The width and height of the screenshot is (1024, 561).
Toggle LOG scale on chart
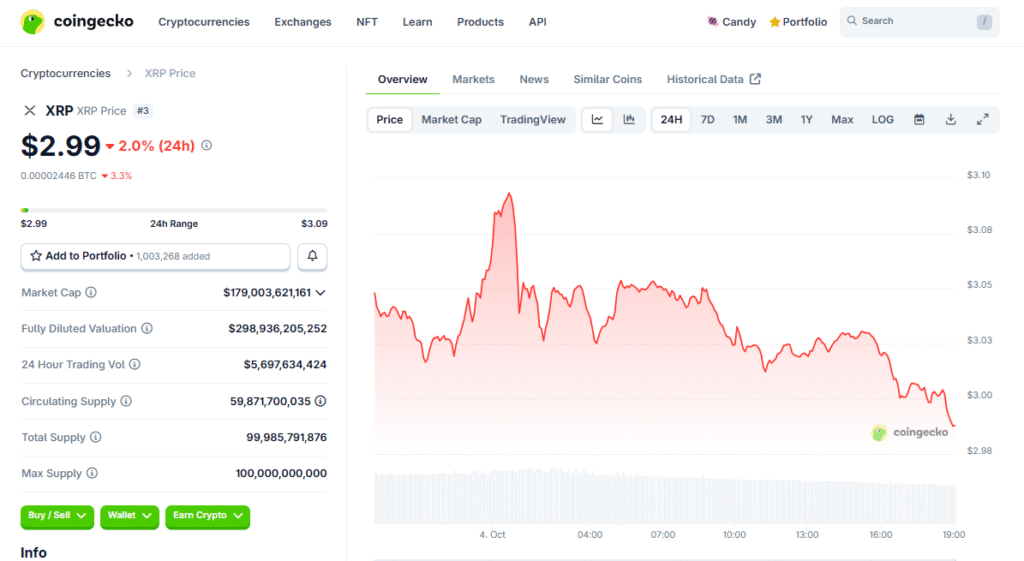(x=882, y=120)
